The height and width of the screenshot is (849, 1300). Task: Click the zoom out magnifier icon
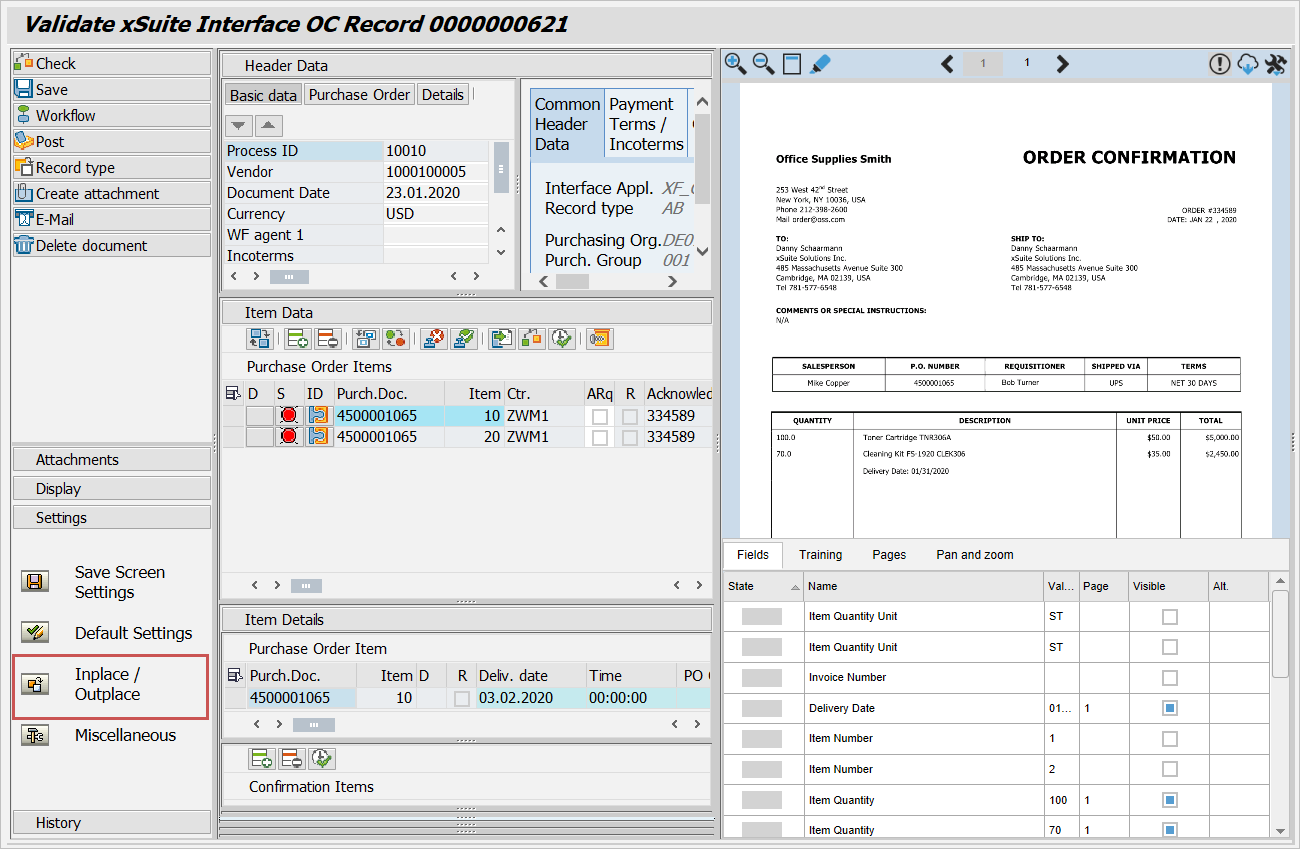[x=763, y=64]
